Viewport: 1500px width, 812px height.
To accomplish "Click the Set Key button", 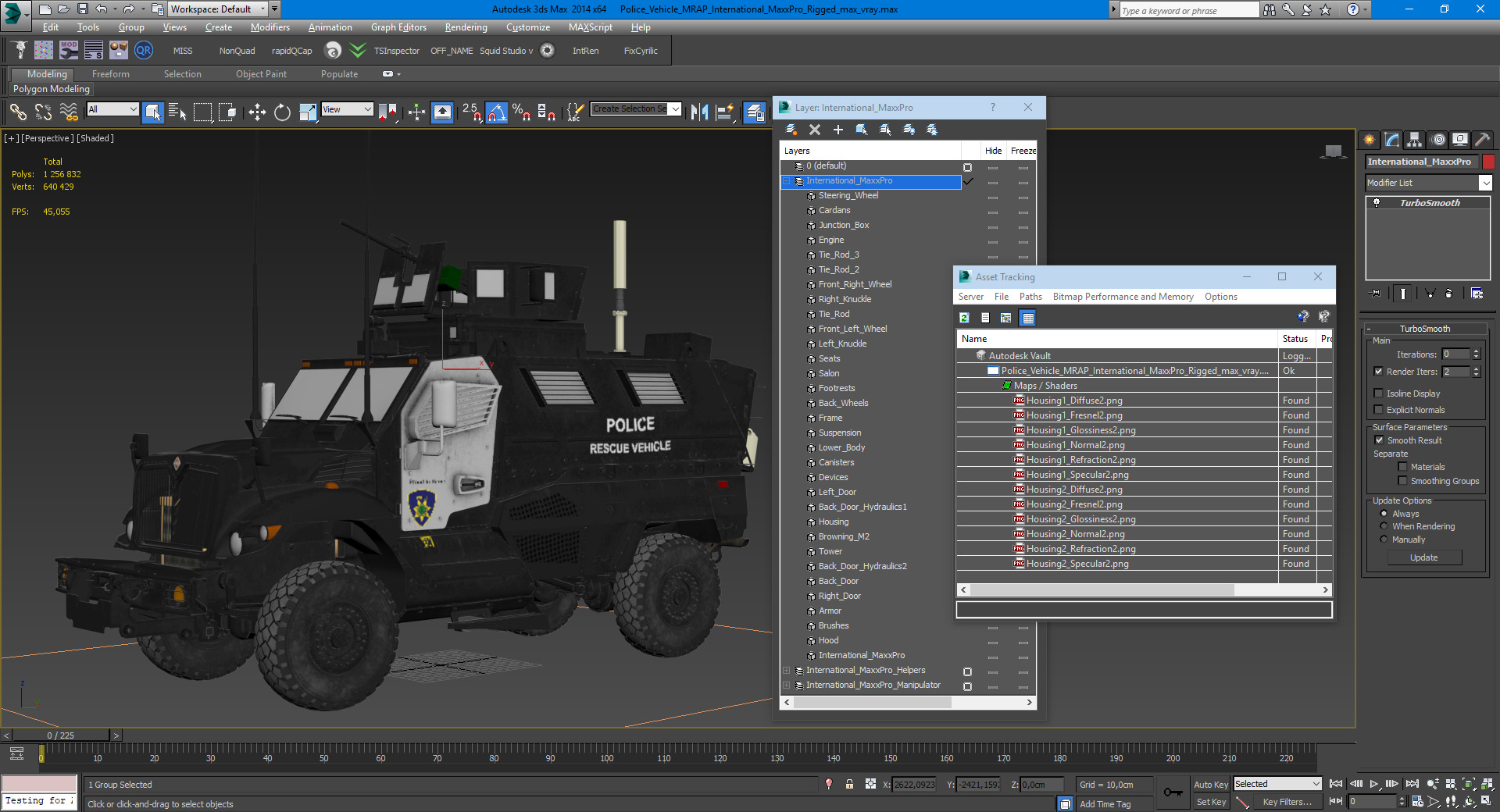I will coord(1210,802).
